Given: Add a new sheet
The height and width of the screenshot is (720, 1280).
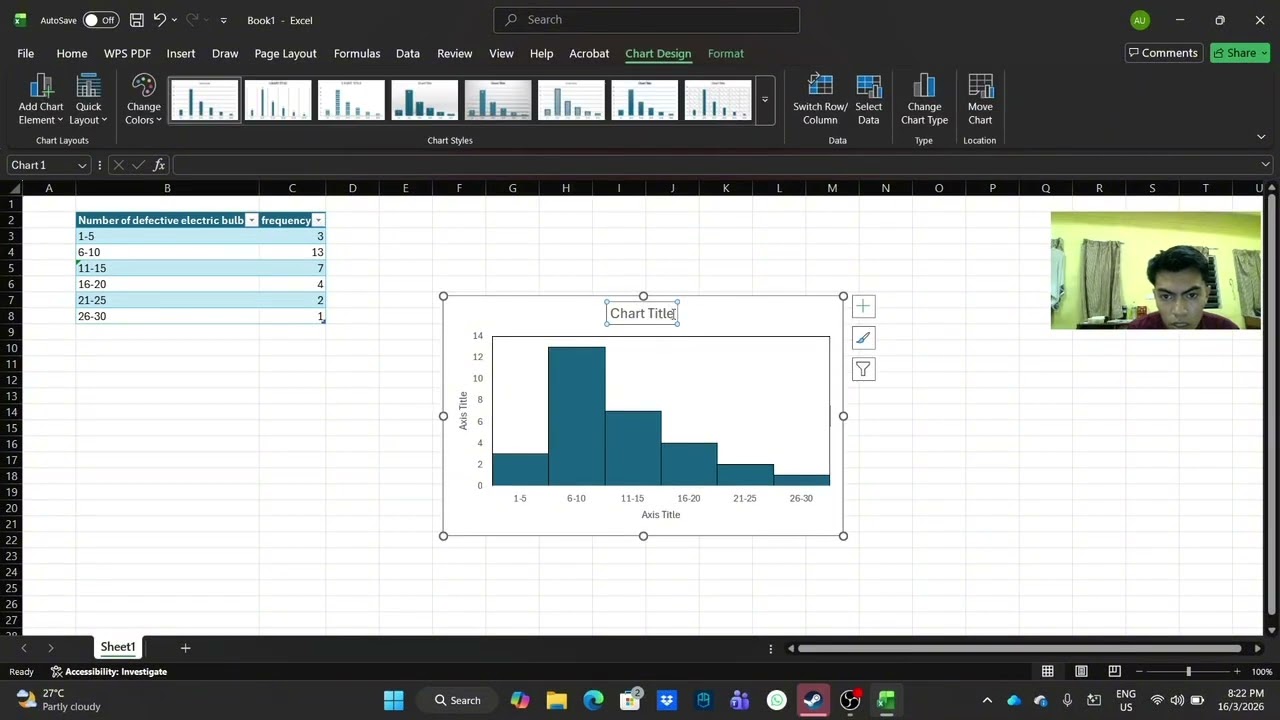Looking at the screenshot, I should [185, 648].
